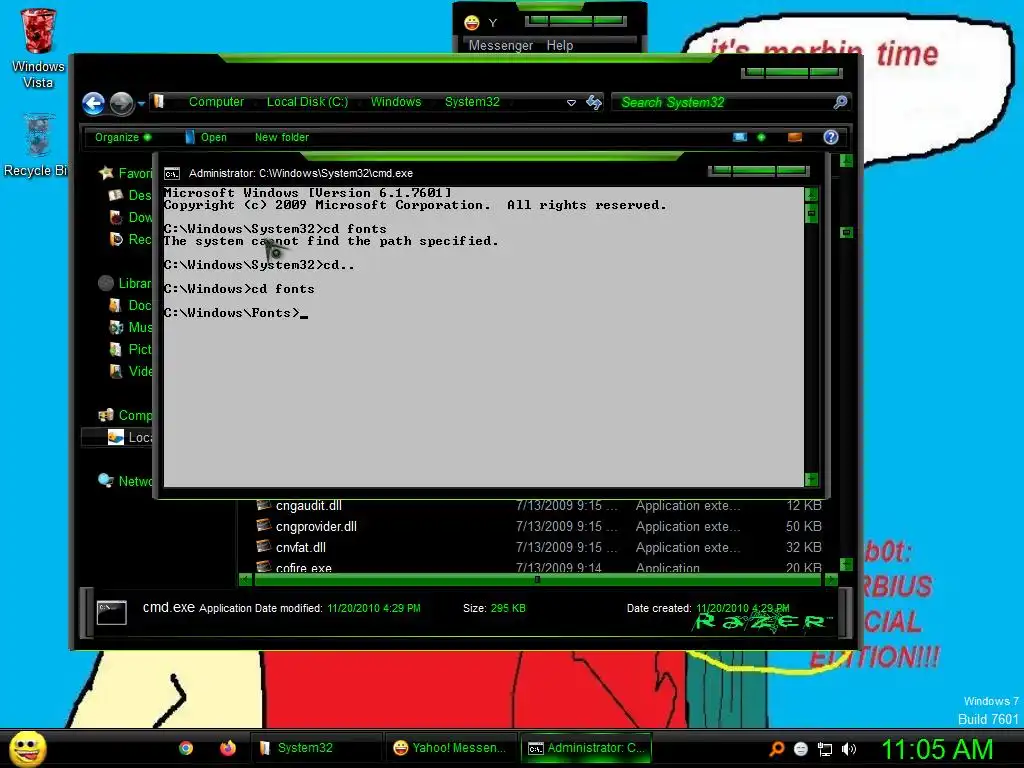The height and width of the screenshot is (768, 1024).
Task: Launch Firefox from the taskbar
Action: coord(228,748)
